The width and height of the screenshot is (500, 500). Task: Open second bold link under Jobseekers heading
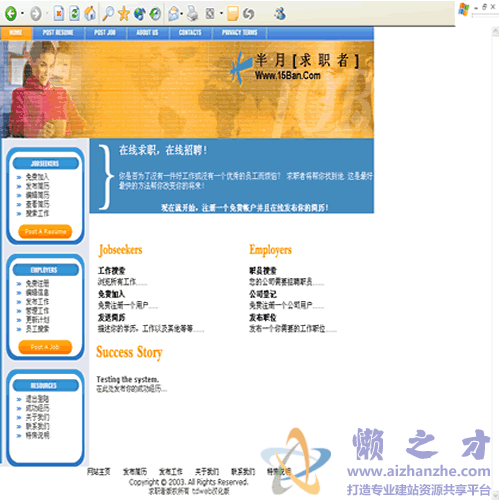[x=111, y=294]
